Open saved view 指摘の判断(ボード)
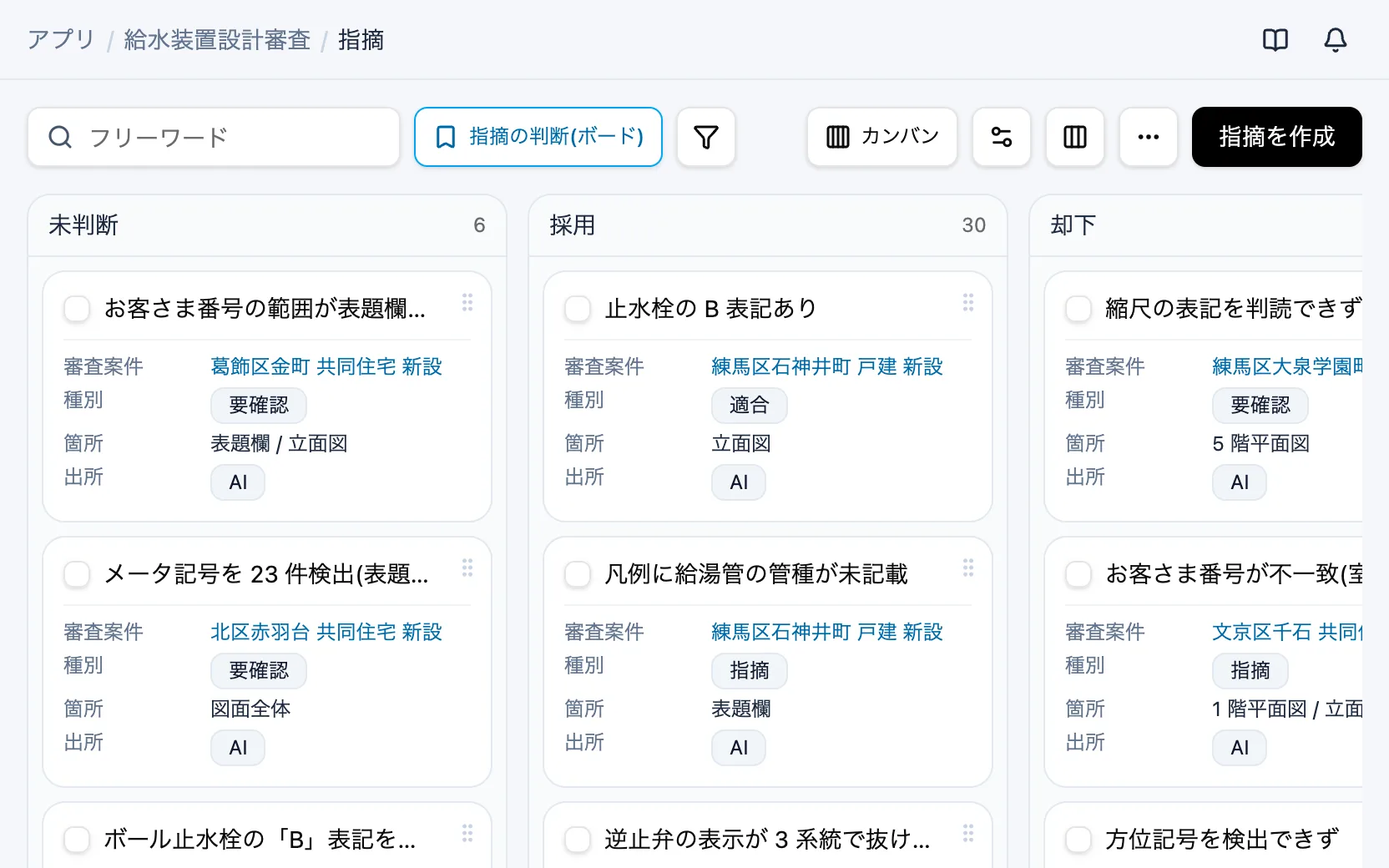 coord(538,137)
